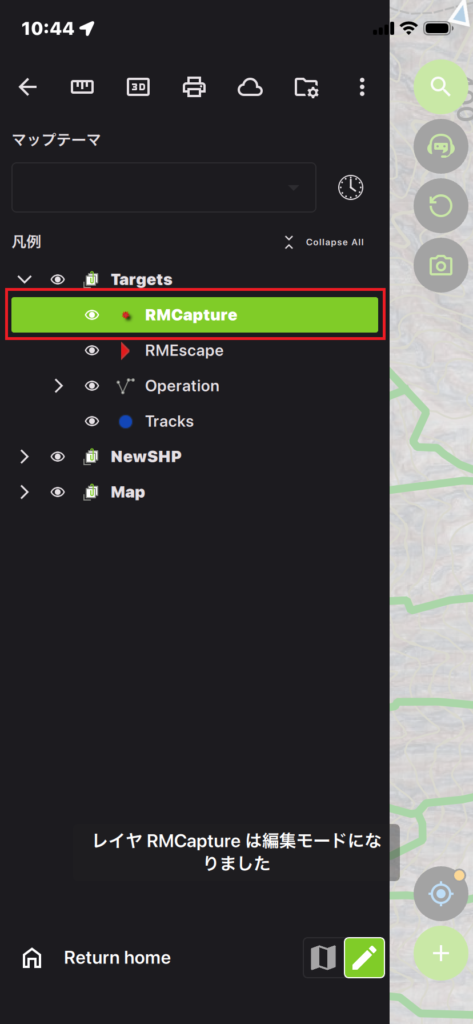Screen dimensions: 473x1024
Task: Switch to 3D view
Action: click(138, 87)
